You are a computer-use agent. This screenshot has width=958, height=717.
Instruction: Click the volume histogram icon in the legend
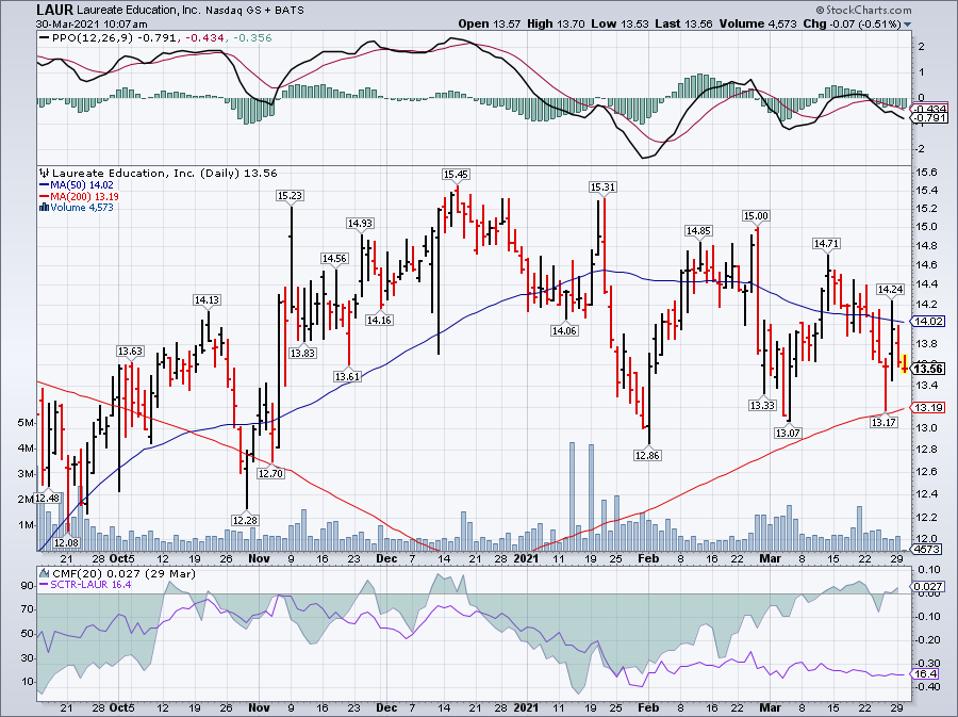point(43,207)
